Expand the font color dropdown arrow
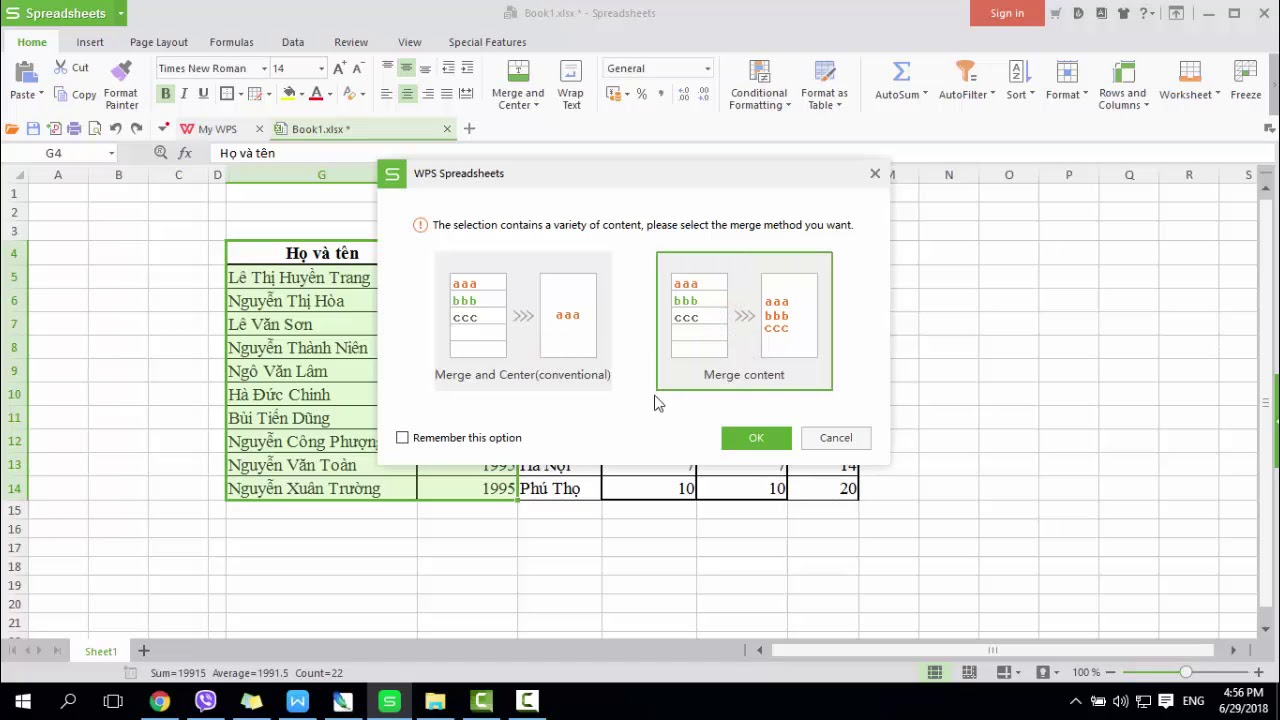The height and width of the screenshot is (720, 1280). pyautogui.click(x=330, y=94)
